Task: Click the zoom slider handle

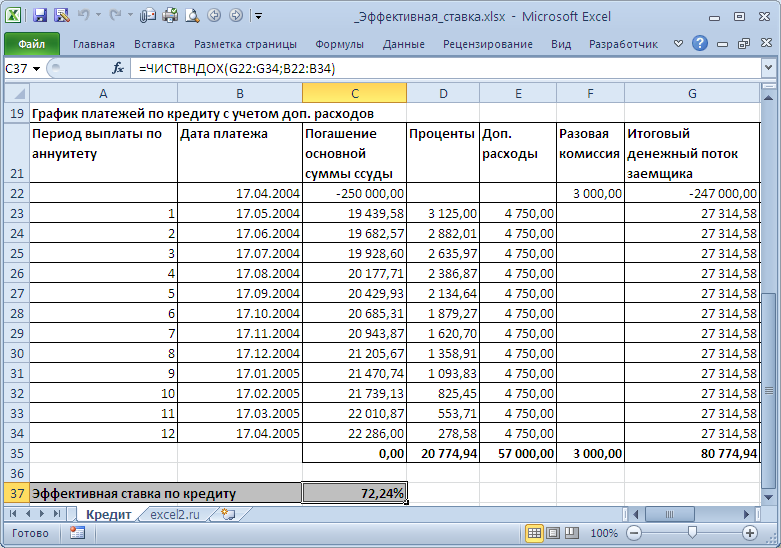Action: [690, 533]
